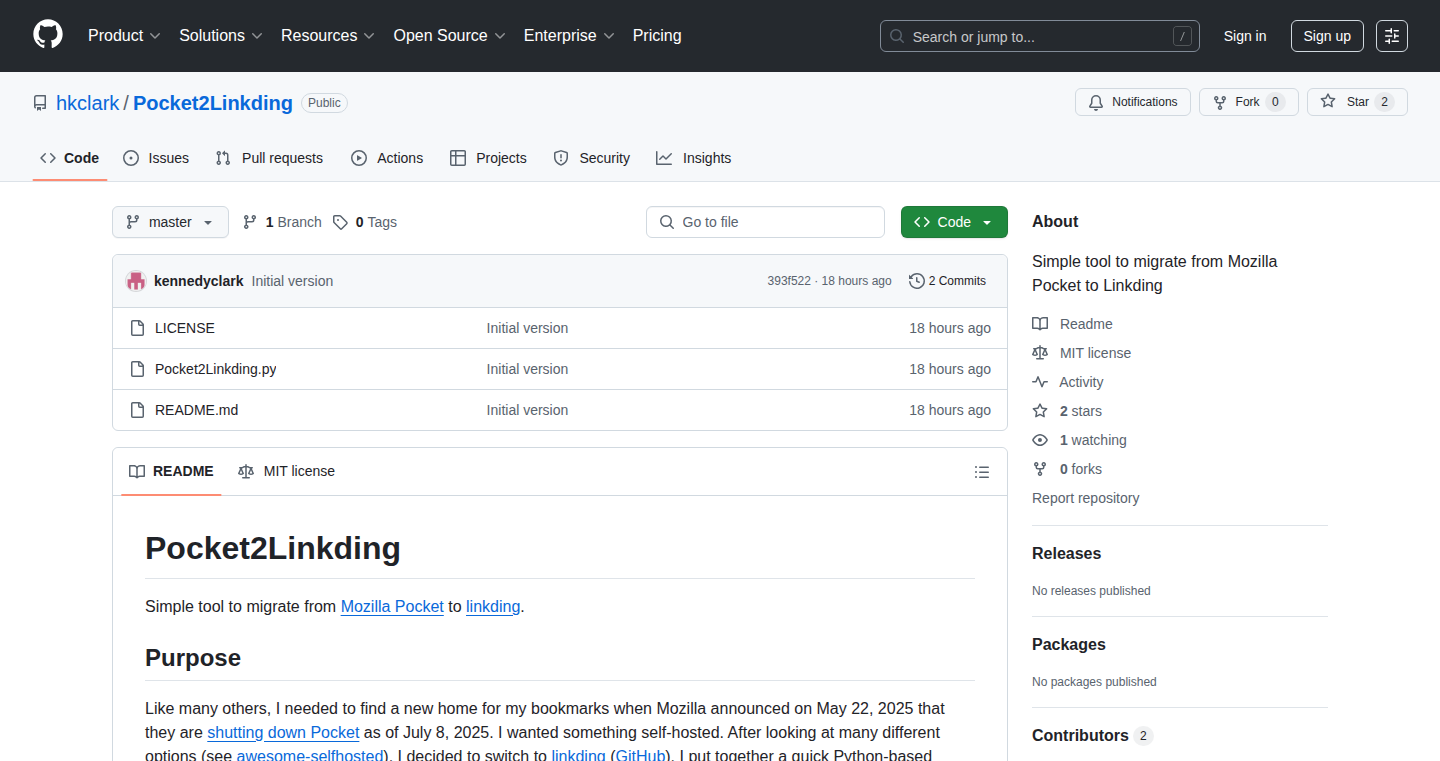This screenshot has height=761, width=1440.
Task: Open the Security tab
Action: (x=592, y=158)
